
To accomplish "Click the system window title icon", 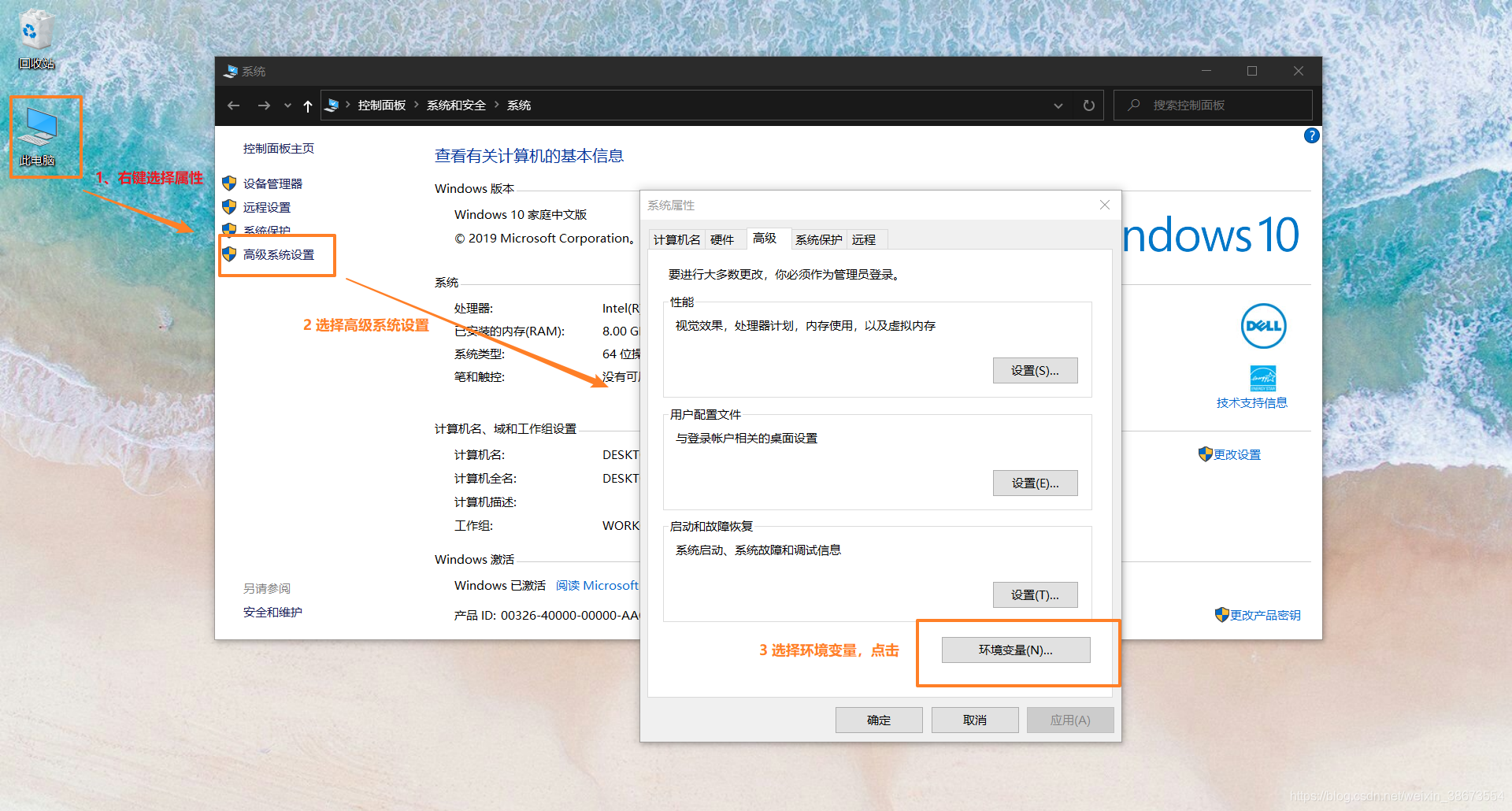I will pyautogui.click(x=231, y=72).
